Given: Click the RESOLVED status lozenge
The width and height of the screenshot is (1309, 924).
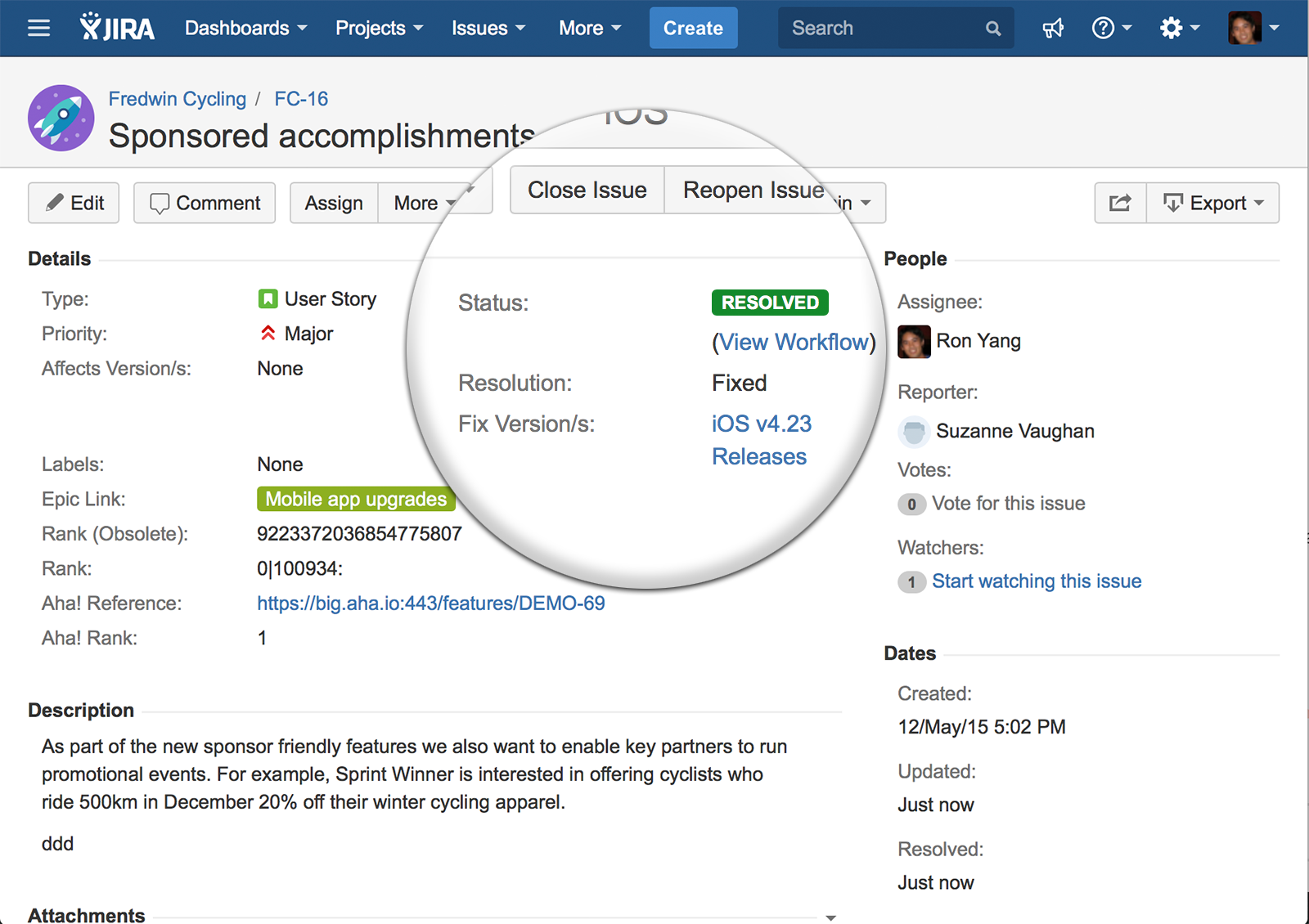Looking at the screenshot, I should coord(770,303).
